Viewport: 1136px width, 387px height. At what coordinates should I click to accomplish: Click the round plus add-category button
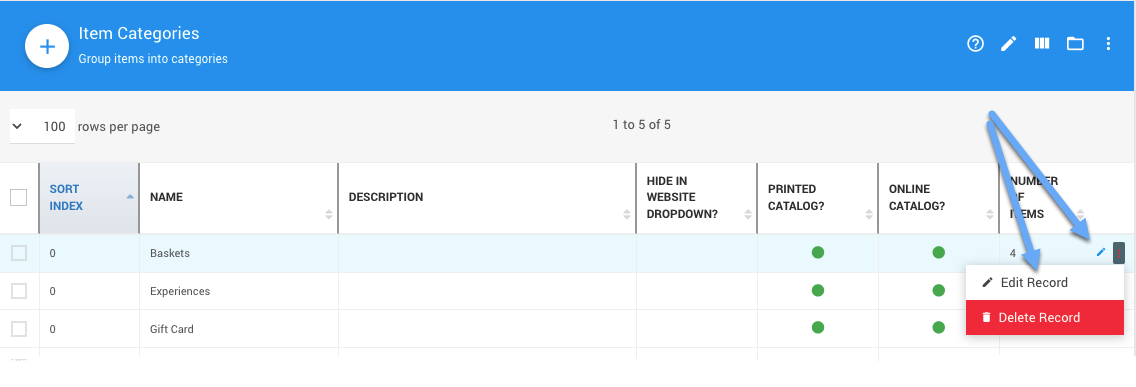click(47, 46)
